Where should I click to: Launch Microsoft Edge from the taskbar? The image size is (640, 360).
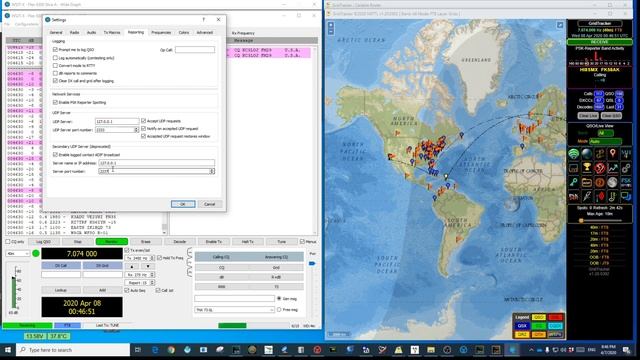pos(155,350)
